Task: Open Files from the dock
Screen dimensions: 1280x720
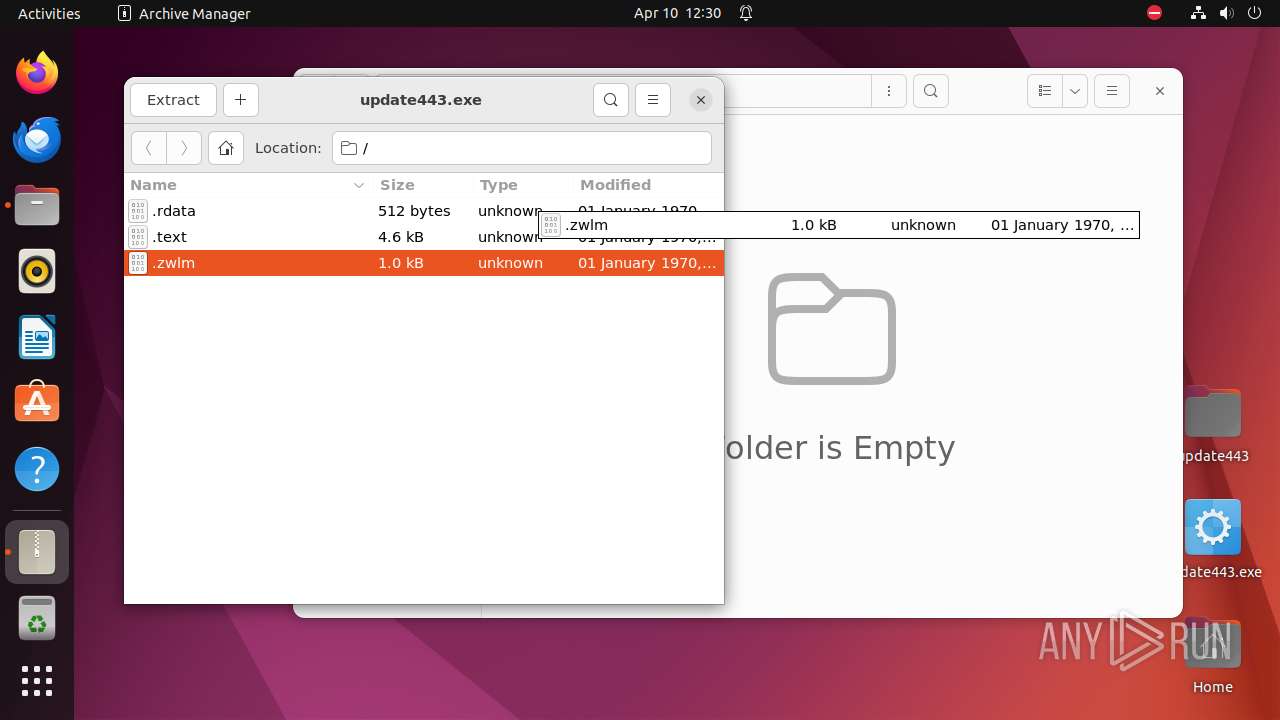Action: pos(37,205)
